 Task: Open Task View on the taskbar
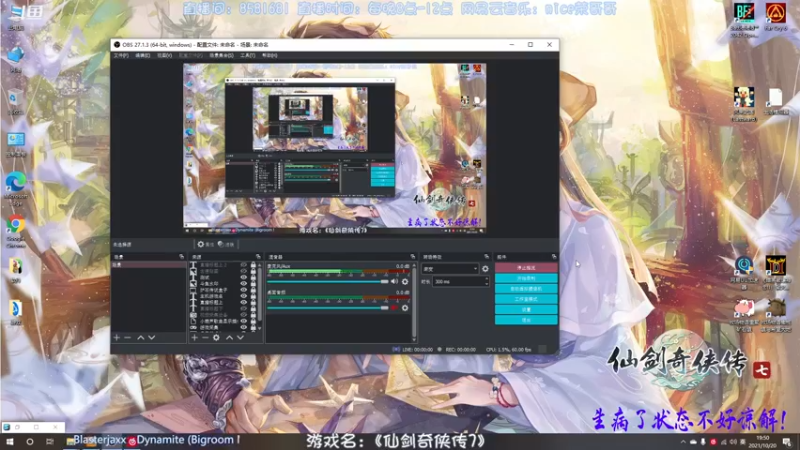click(49, 442)
